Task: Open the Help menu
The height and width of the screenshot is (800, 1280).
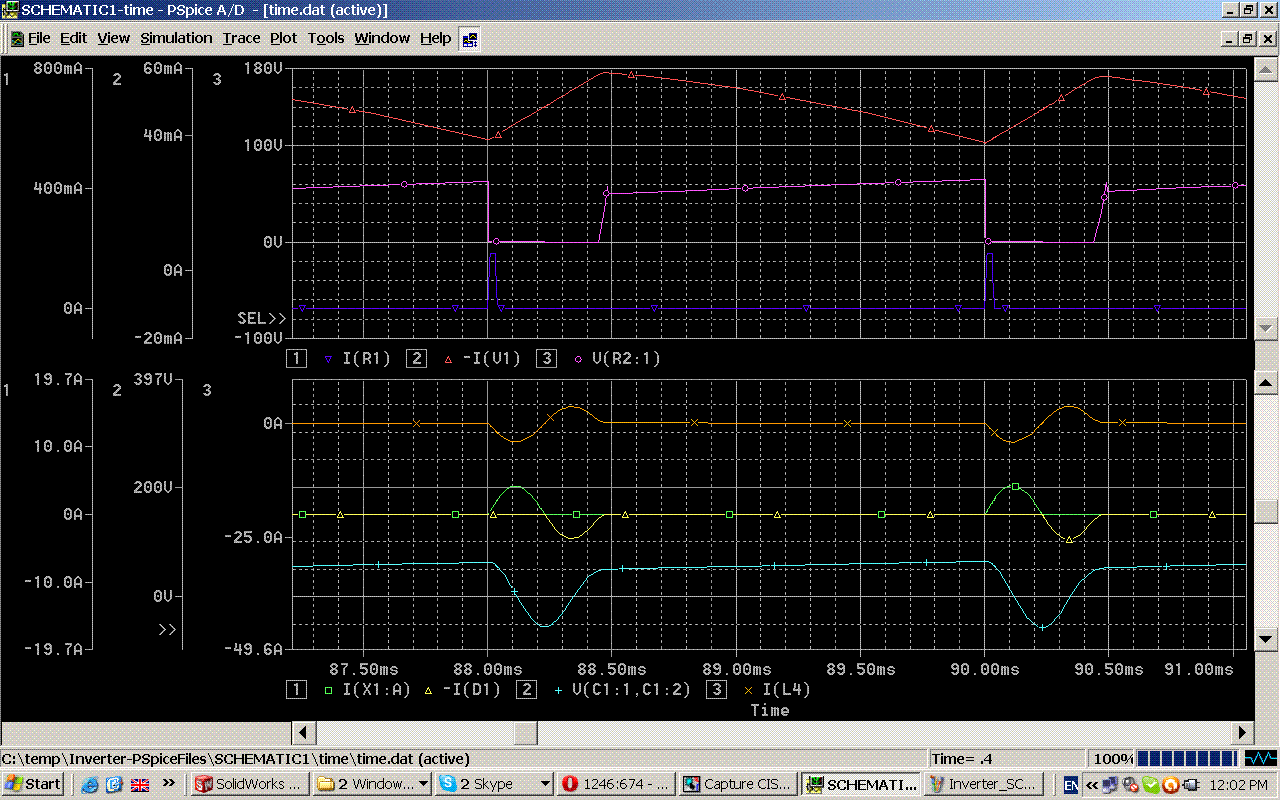Action: pyautogui.click(x=435, y=38)
